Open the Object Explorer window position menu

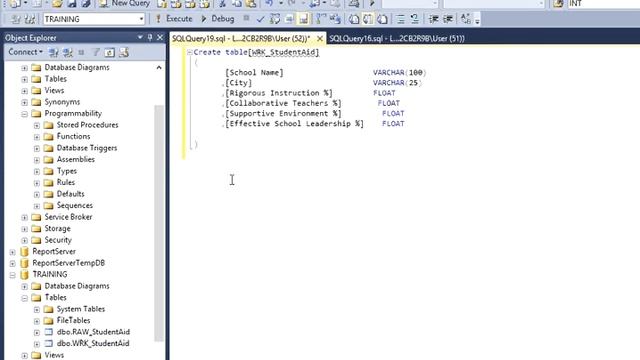140,38
